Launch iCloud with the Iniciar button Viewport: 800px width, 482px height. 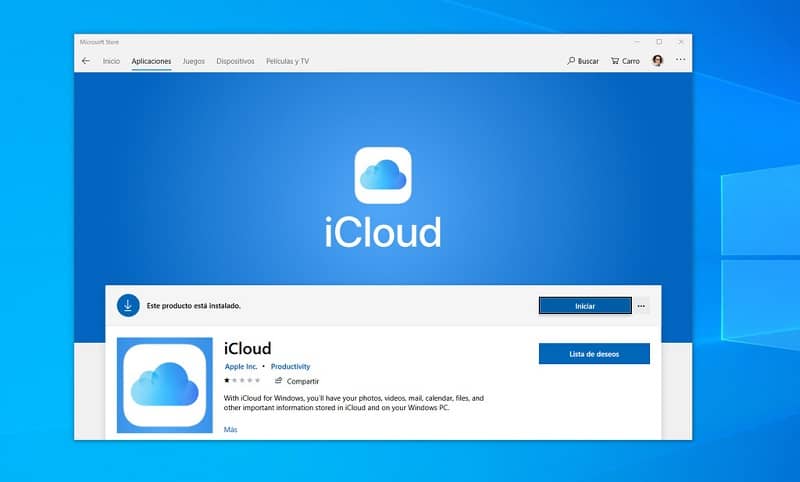[x=585, y=306]
